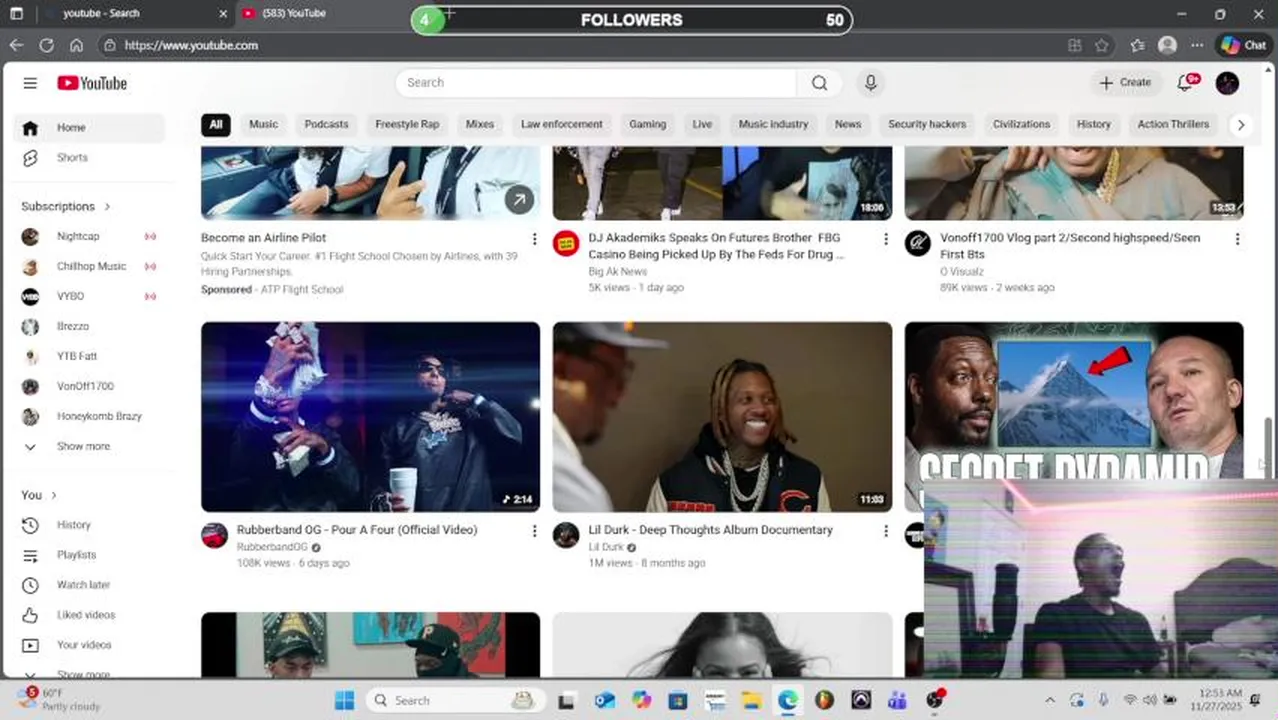The image size is (1278, 720).
Task: Select the Music filter chip
Action: [x=263, y=124]
